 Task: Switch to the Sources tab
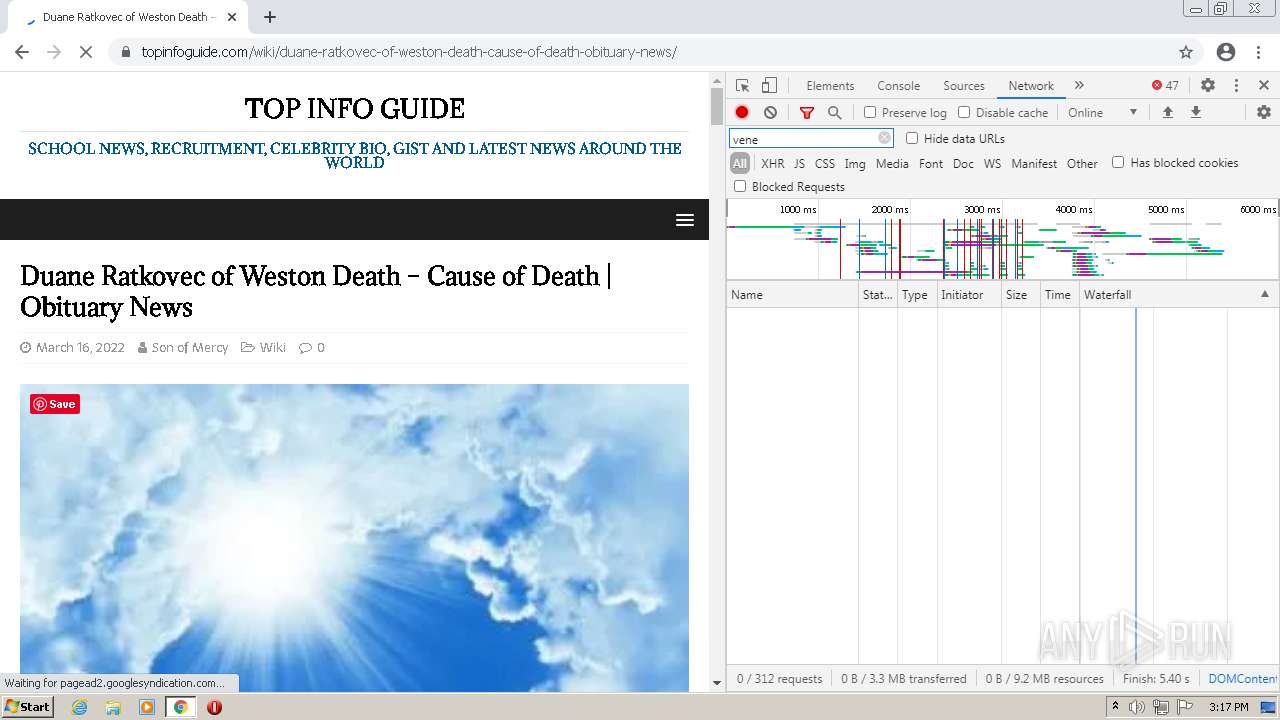[964, 86]
